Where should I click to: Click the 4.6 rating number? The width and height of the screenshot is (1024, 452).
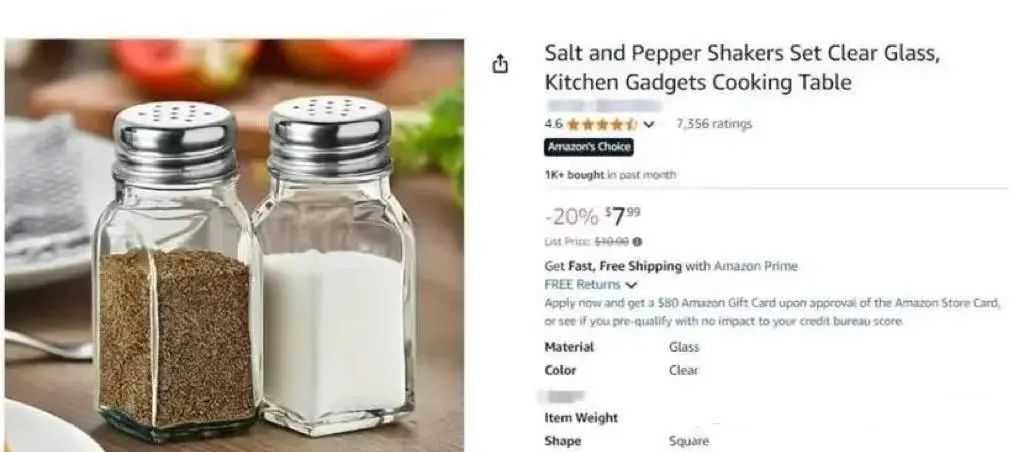553,123
